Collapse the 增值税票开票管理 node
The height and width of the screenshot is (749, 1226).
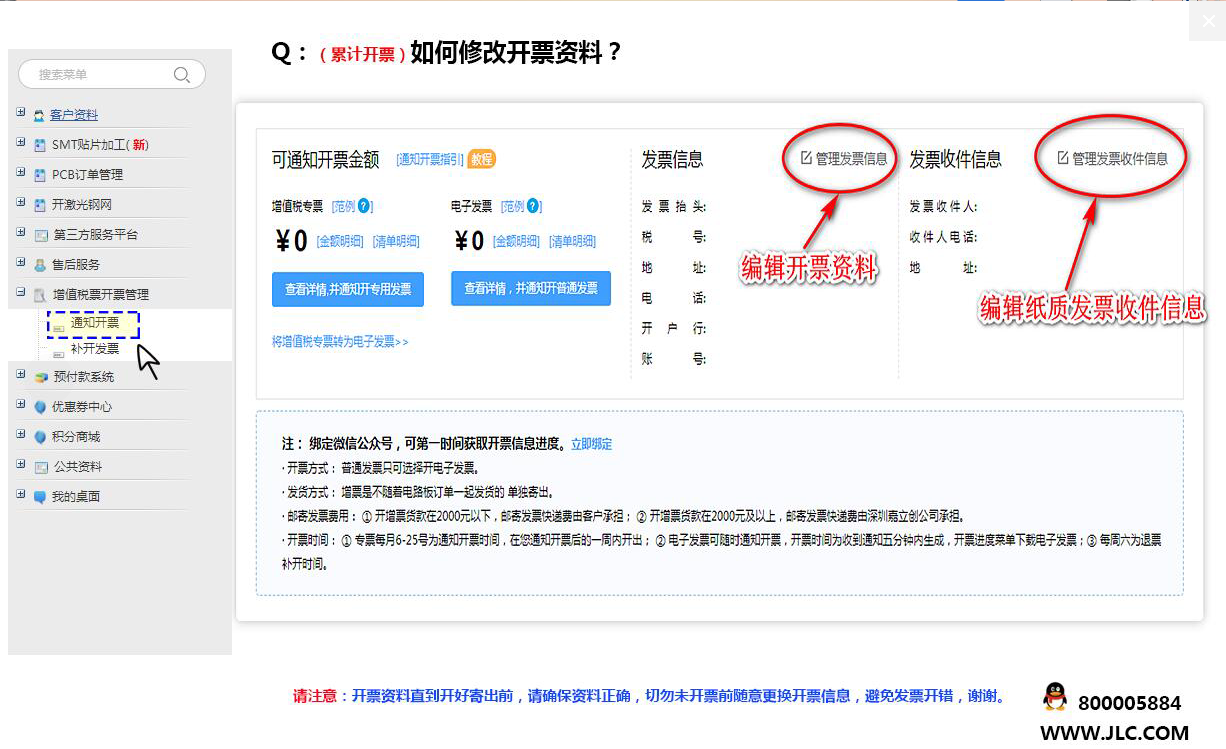point(21,294)
